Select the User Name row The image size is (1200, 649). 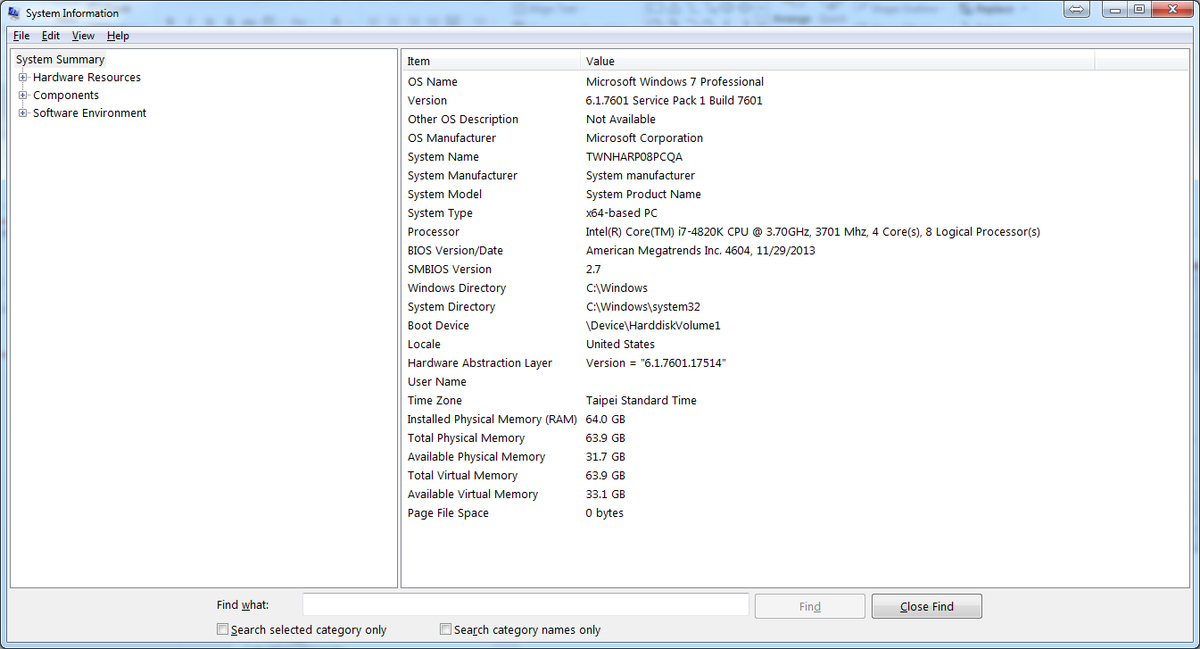[x=797, y=382]
